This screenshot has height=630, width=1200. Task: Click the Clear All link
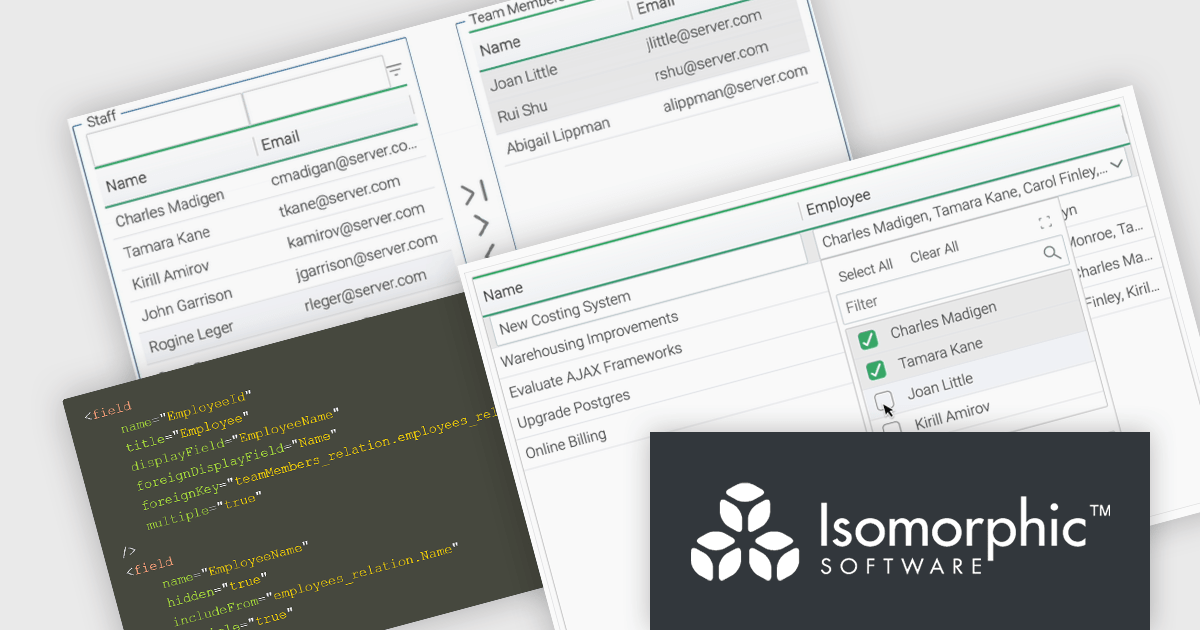[x=934, y=252]
